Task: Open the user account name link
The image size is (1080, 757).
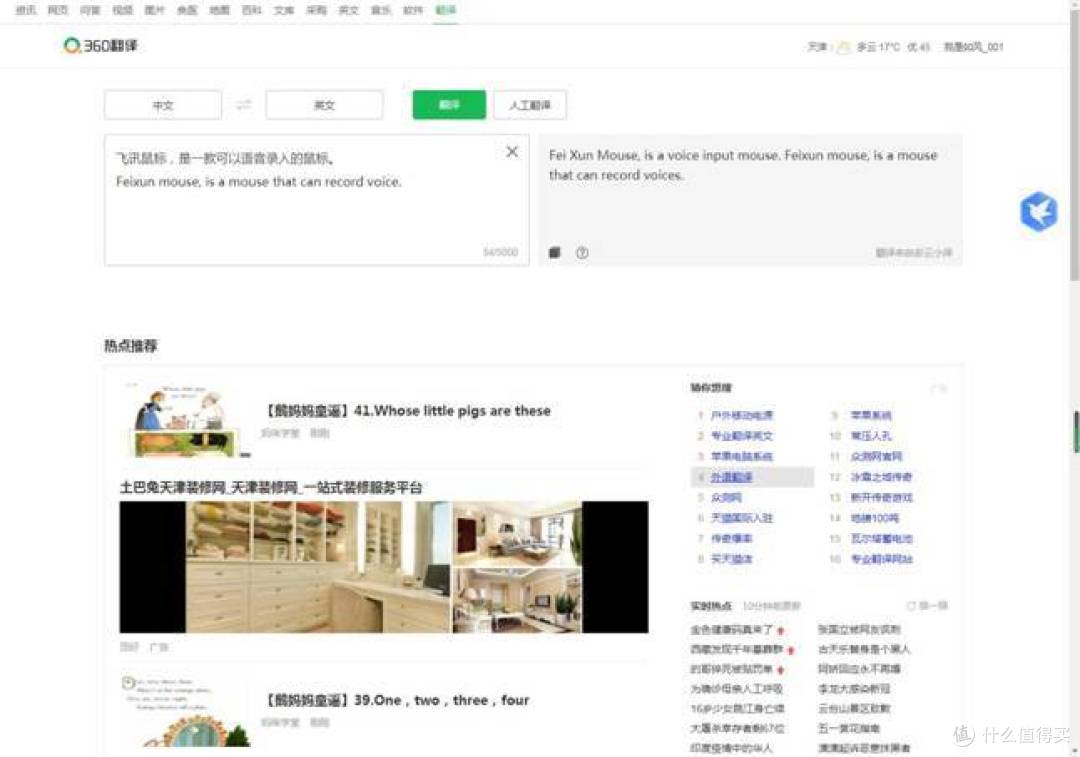Action: click(x=973, y=47)
